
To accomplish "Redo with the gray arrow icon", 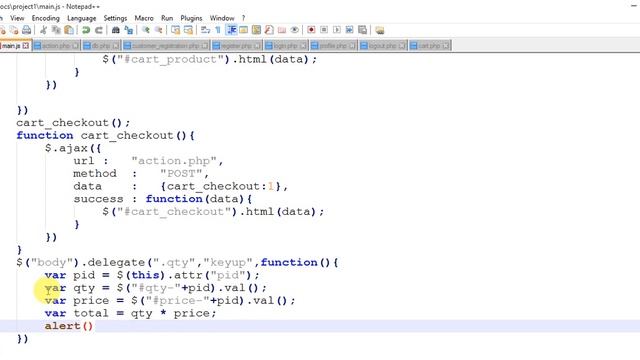I will [99, 30].
